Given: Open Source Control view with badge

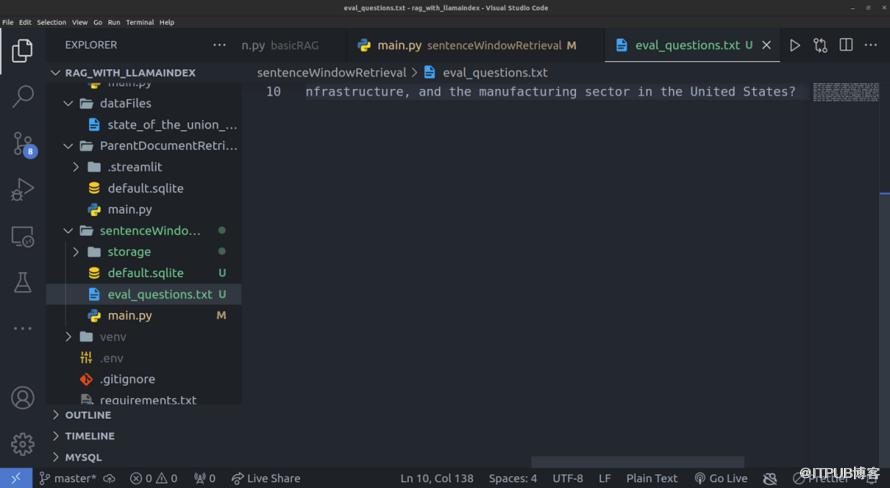Looking at the screenshot, I should [22, 144].
